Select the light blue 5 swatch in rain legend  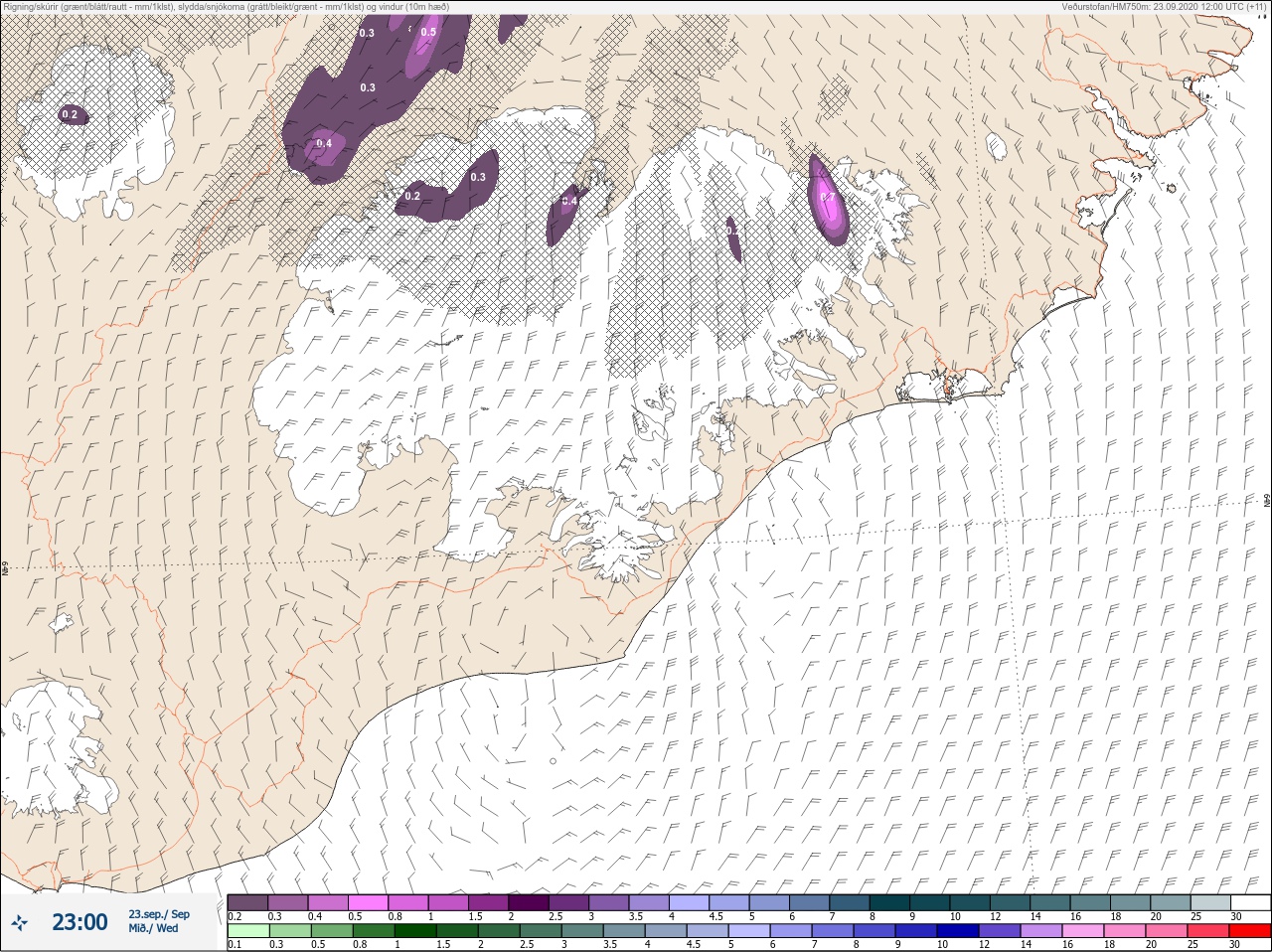[749, 931]
